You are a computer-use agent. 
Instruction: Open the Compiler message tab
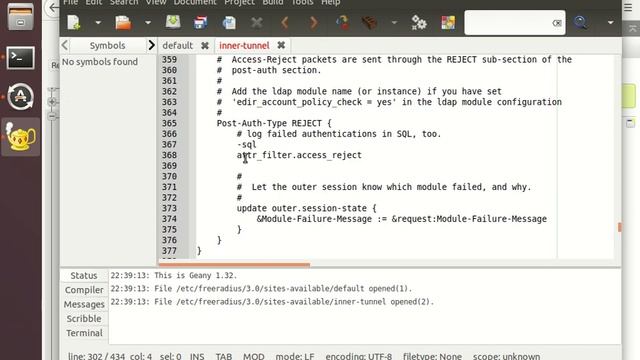(84, 290)
